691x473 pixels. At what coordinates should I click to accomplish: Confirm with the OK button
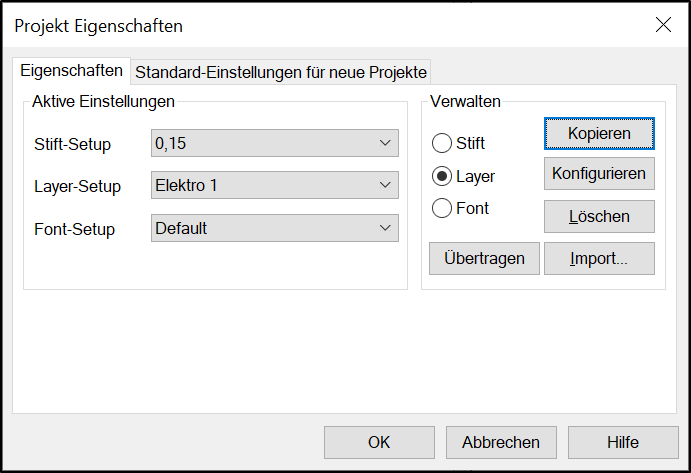tap(379, 442)
